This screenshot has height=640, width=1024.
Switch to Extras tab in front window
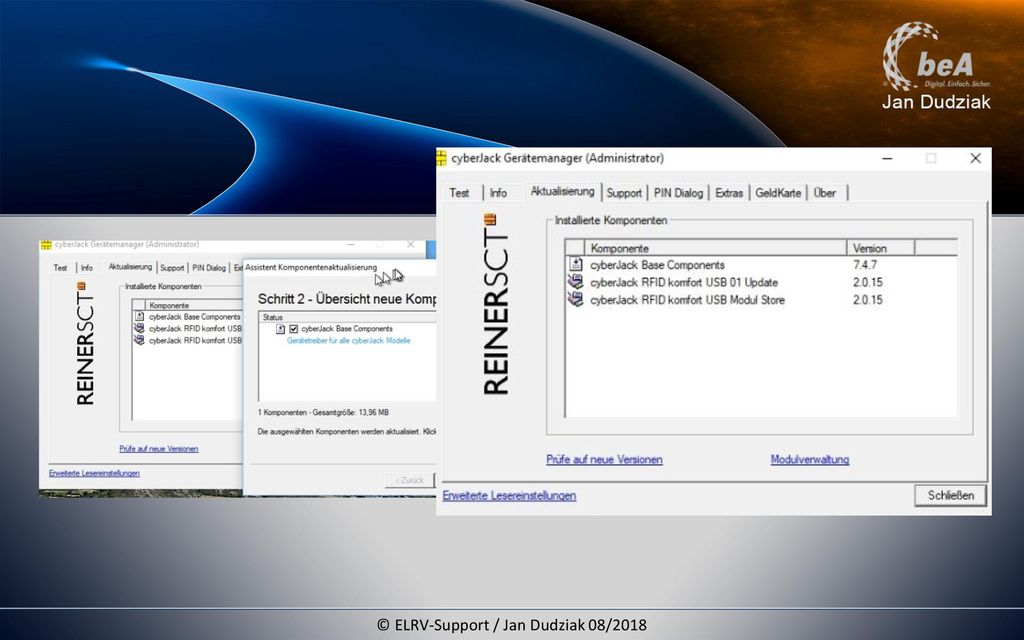coord(729,193)
